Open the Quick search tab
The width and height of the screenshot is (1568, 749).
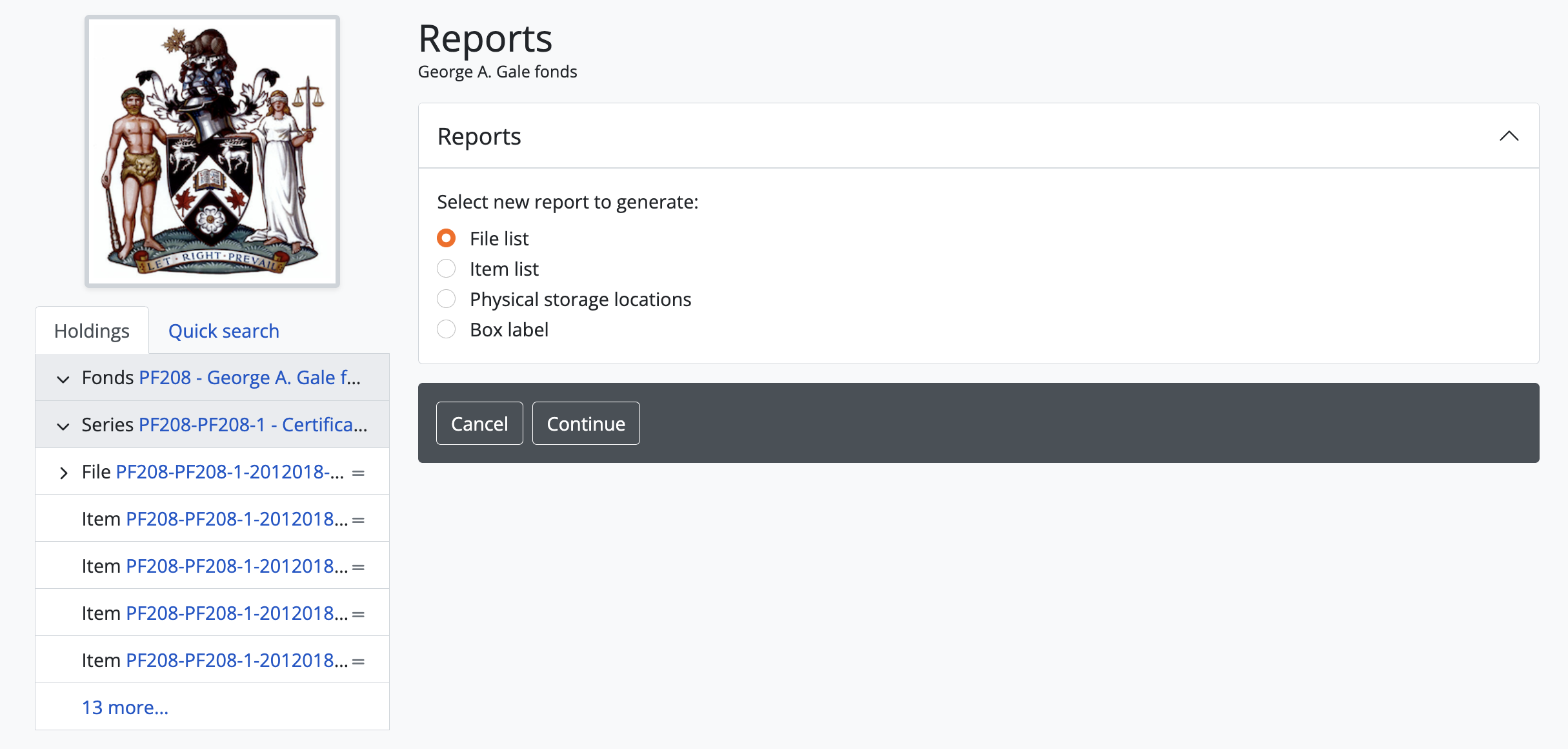223,331
